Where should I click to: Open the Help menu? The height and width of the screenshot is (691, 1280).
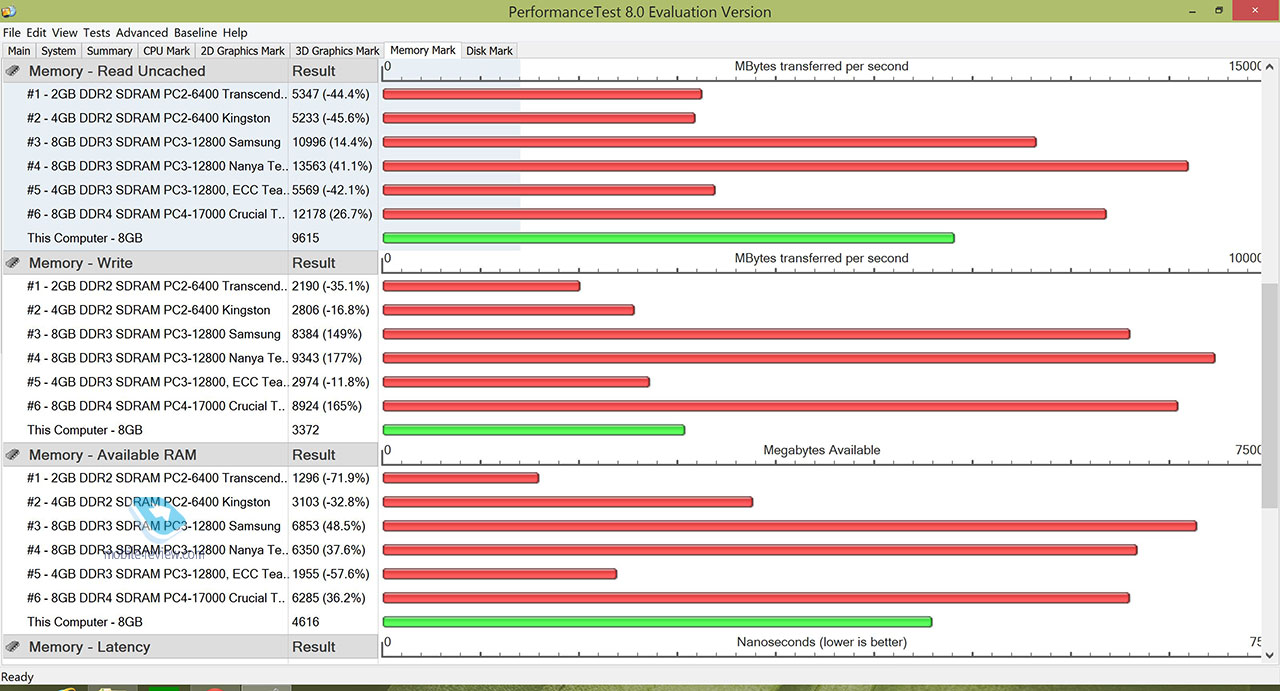(236, 33)
